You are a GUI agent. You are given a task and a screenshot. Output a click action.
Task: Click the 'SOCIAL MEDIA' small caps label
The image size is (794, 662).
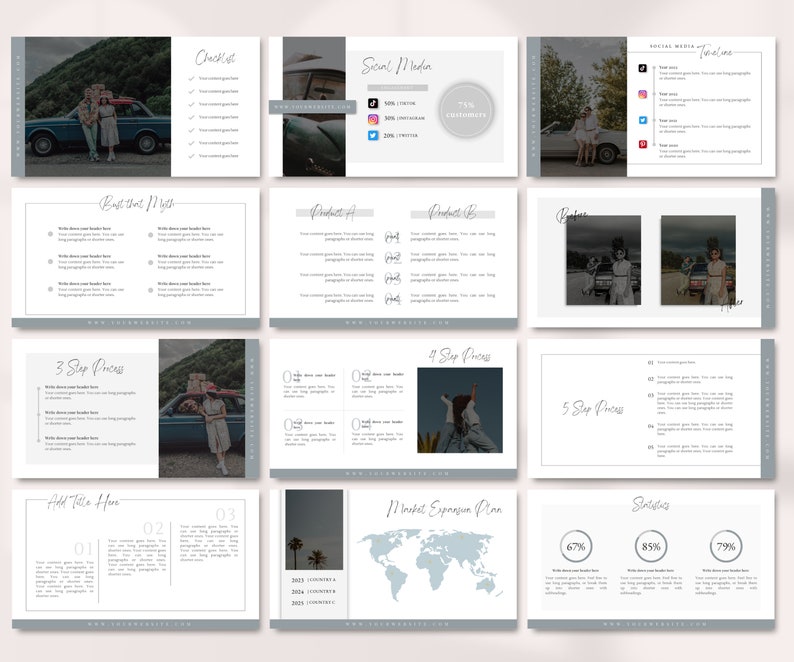click(x=672, y=46)
